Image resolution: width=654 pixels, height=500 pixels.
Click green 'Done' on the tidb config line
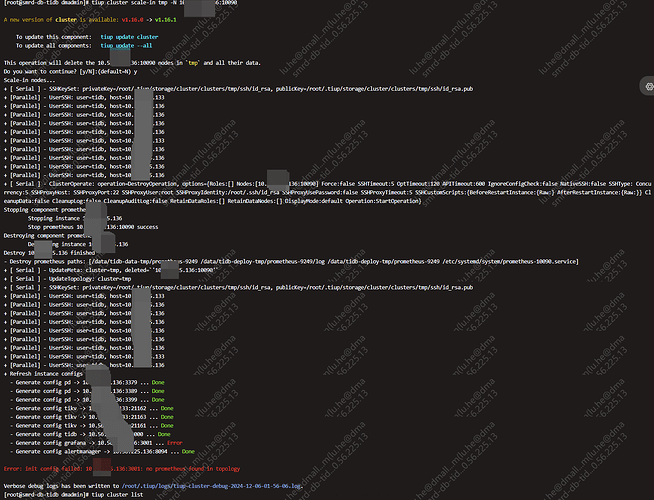coord(164,434)
